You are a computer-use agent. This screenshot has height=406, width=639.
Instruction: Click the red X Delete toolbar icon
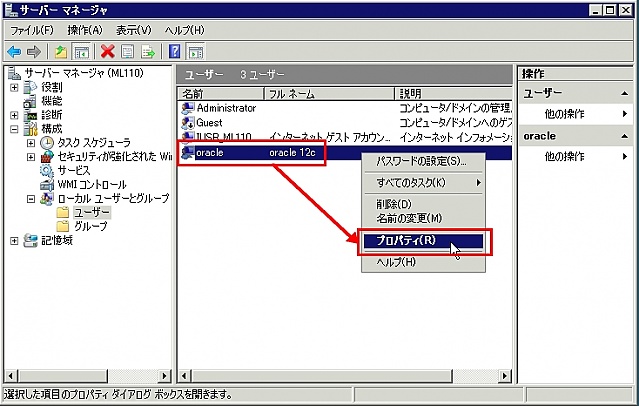click(108, 52)
